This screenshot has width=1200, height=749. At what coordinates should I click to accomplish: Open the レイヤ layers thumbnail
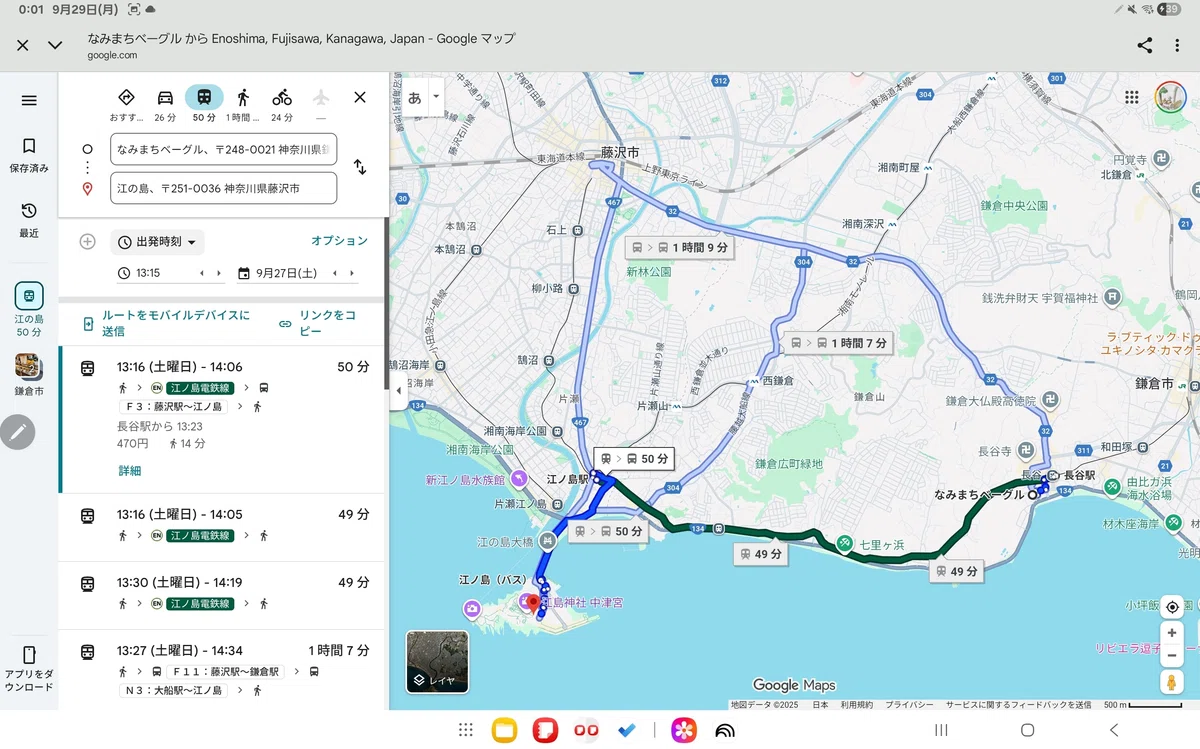[x=437, y=661]
